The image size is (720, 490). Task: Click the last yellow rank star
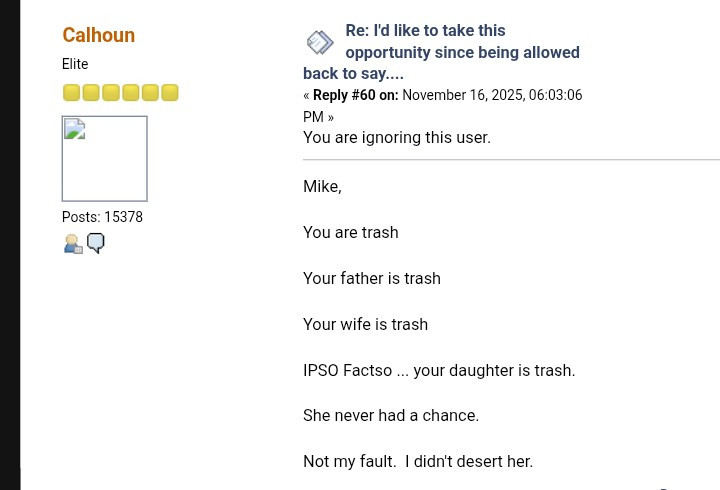(x=170, y=93)
